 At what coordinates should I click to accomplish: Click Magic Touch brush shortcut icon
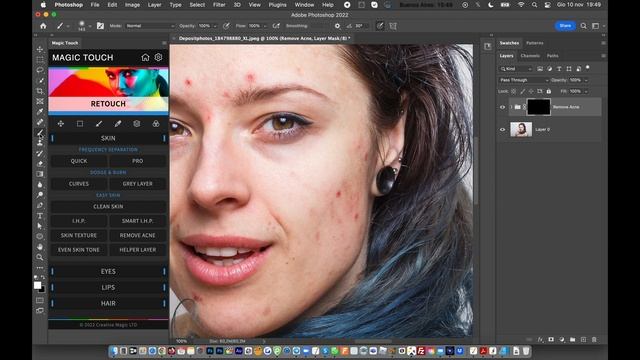[x=99, y=124]
